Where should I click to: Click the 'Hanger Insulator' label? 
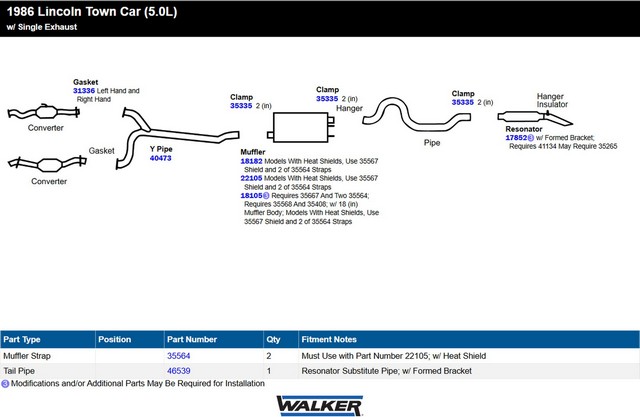(552, 100)
